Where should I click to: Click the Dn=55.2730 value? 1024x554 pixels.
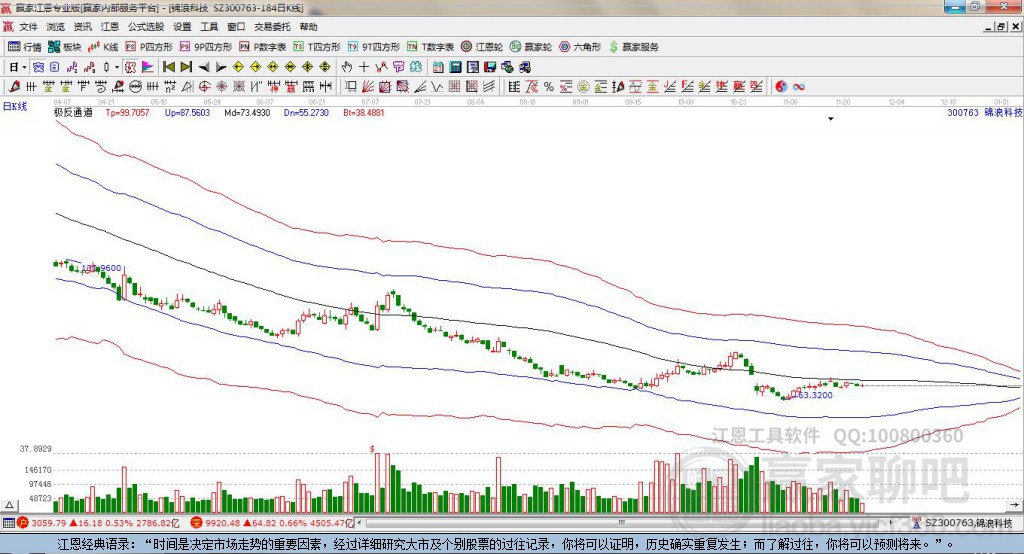(306, 112)
